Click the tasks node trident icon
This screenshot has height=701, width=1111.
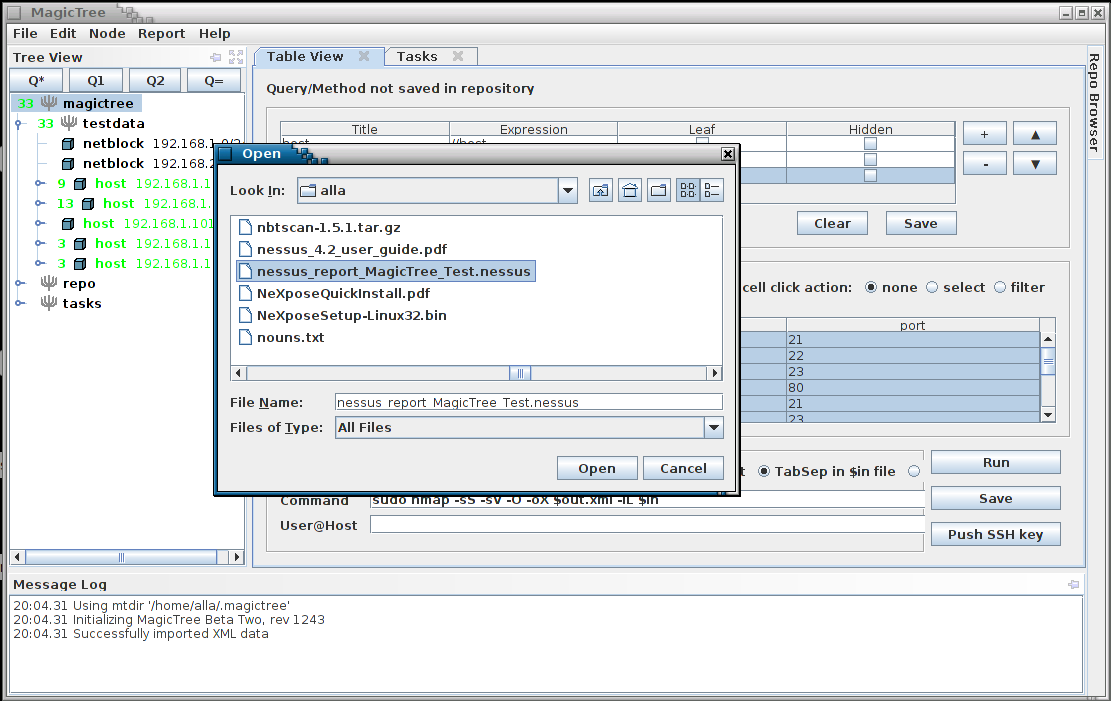[x=49, y=303]
